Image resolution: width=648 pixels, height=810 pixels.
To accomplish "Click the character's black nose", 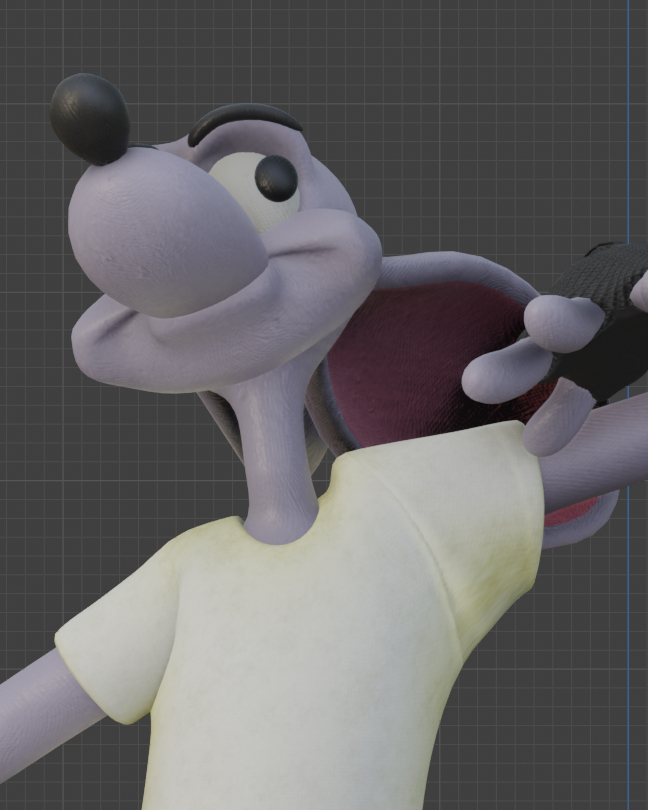I will 90,118.
